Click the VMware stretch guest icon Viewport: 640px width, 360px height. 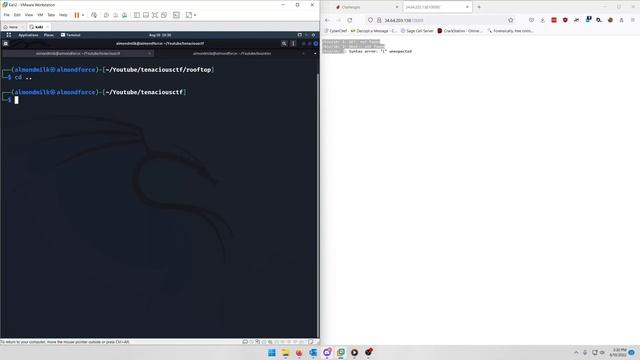[189, 15]
